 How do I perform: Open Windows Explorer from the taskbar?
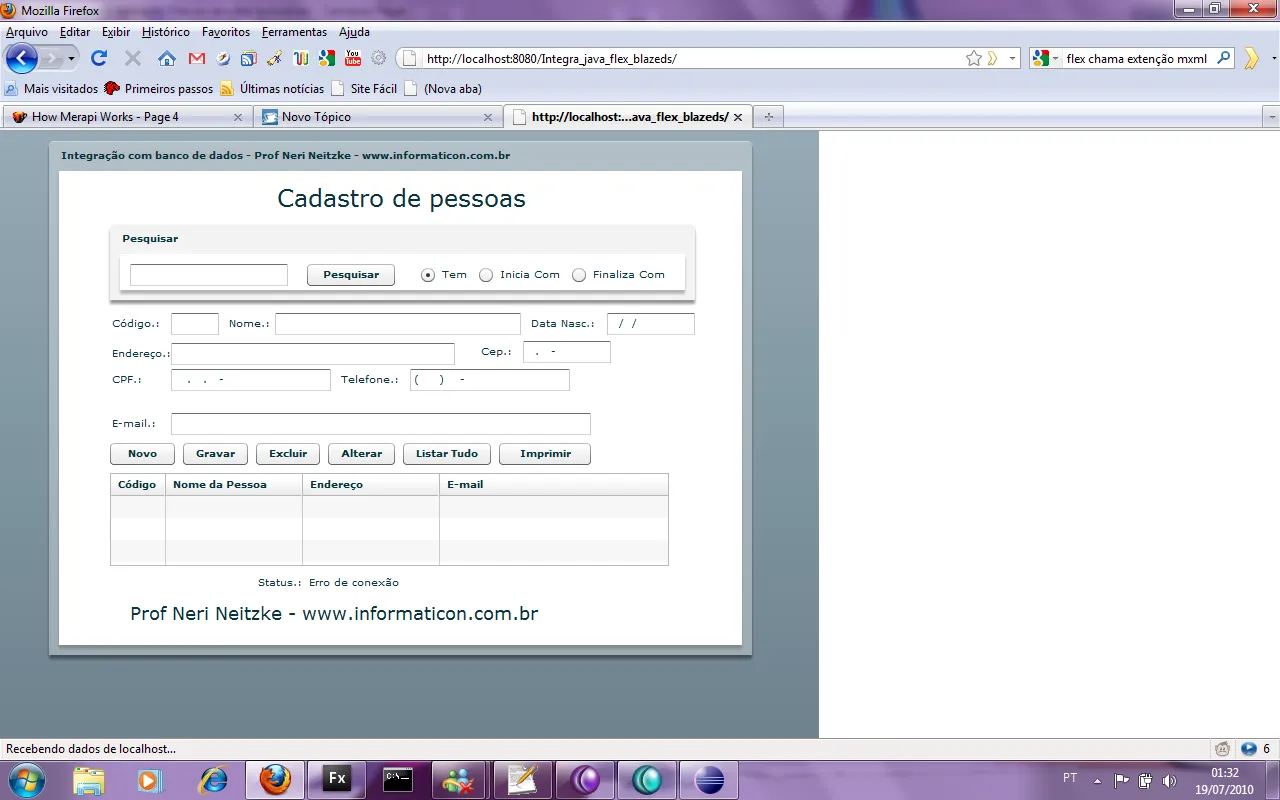coord(89,779)
